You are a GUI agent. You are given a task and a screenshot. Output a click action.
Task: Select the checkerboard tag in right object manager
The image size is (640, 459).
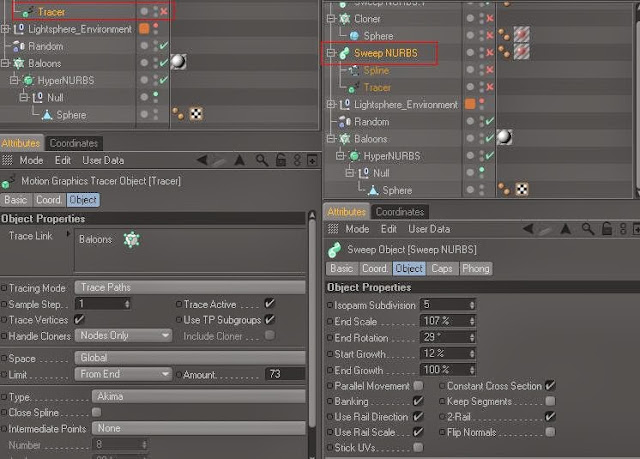click(522, 189)
